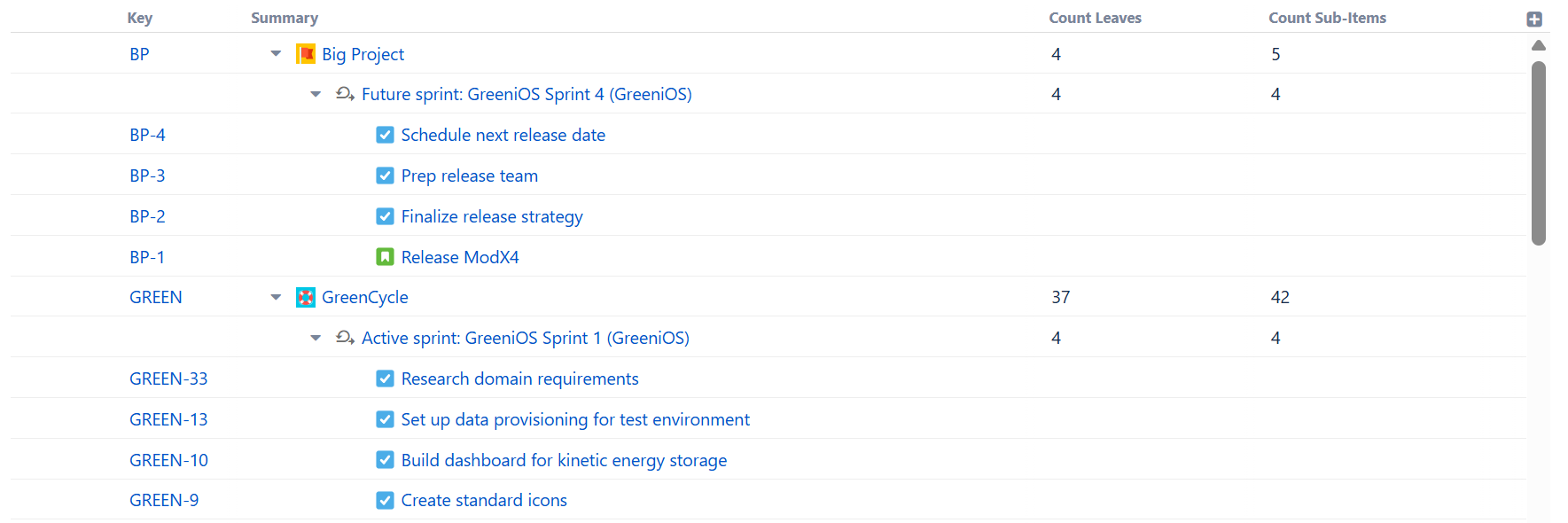Click the Summary column header
Image resolution: width=1568 pixels, height=523 pixels.
pos(284,18)
